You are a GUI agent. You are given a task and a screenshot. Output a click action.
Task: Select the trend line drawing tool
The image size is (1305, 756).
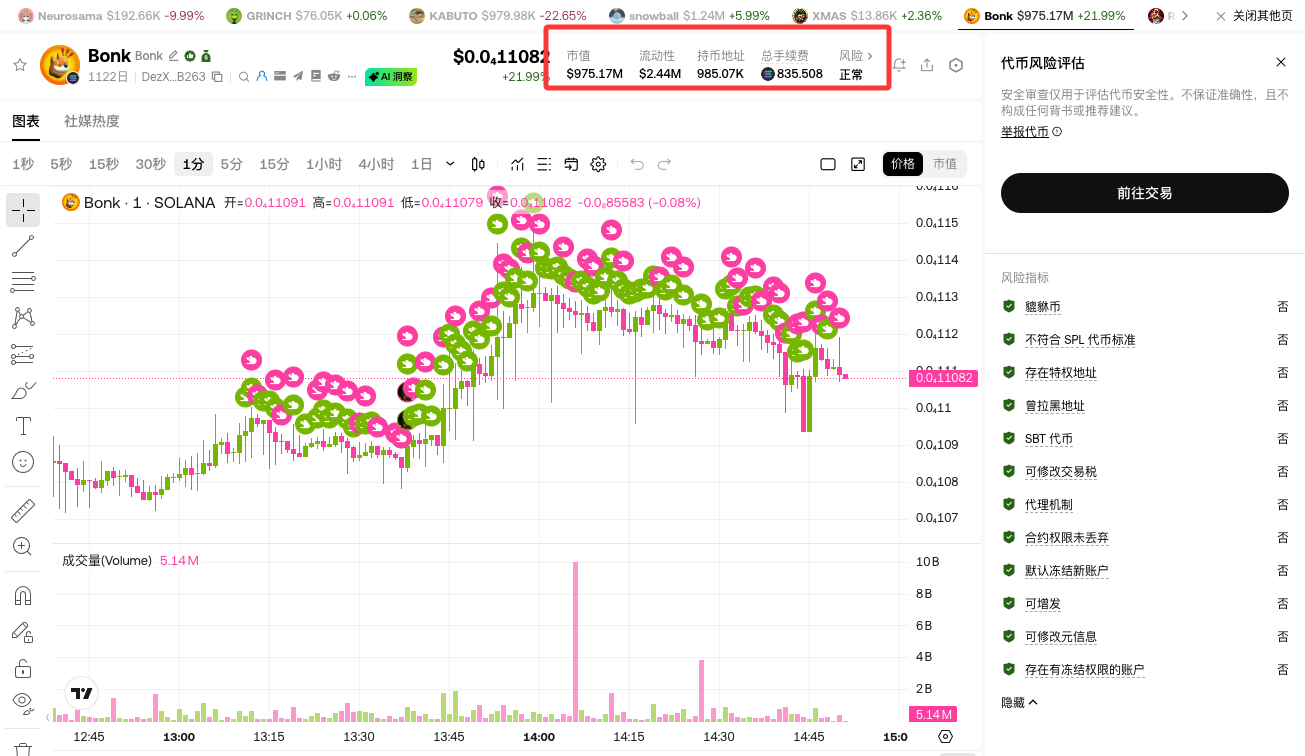[x=22, y=246]
